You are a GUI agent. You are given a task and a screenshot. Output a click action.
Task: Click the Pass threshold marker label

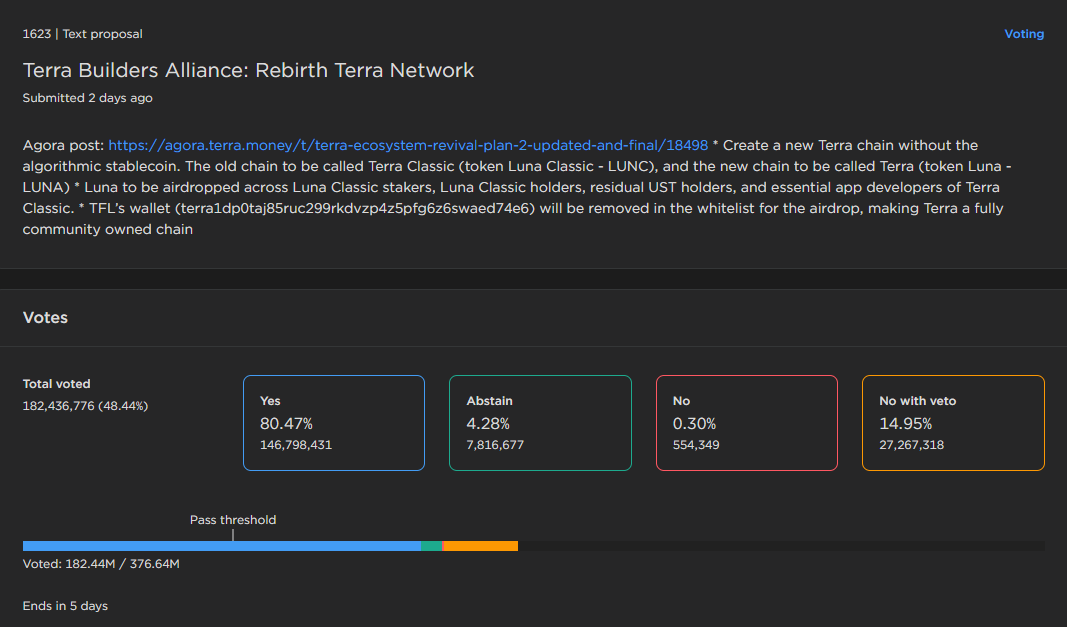point(233,520)
